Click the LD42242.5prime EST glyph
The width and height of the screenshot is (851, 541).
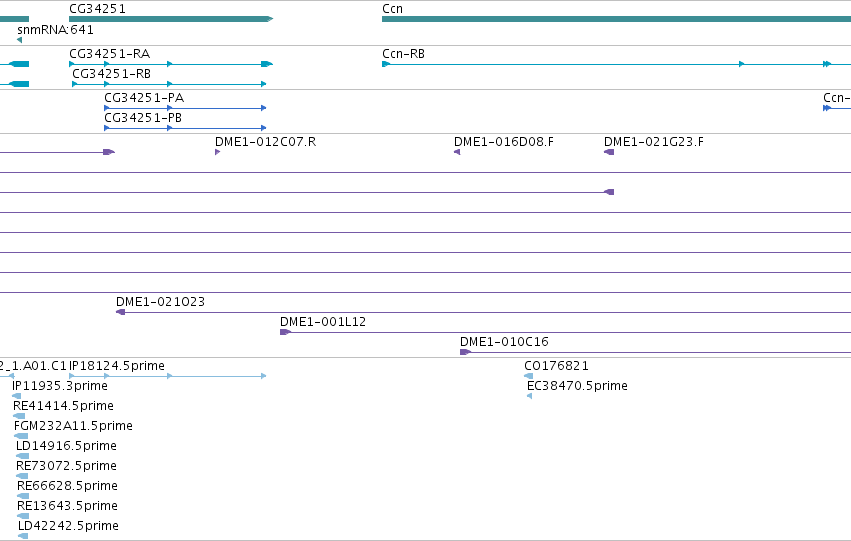(x=23, y=536)
